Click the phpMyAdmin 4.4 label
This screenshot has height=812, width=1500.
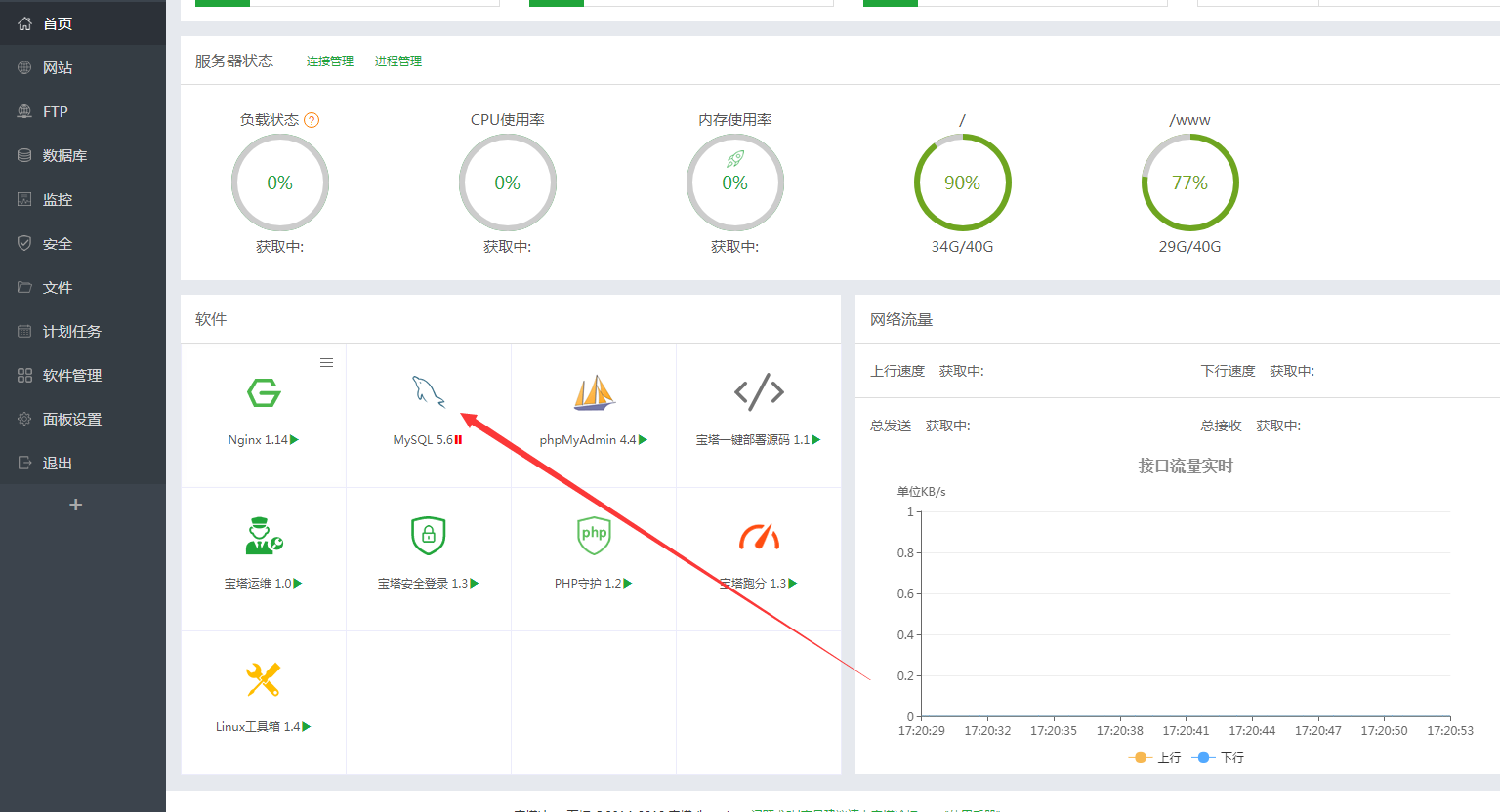[588, 440]
